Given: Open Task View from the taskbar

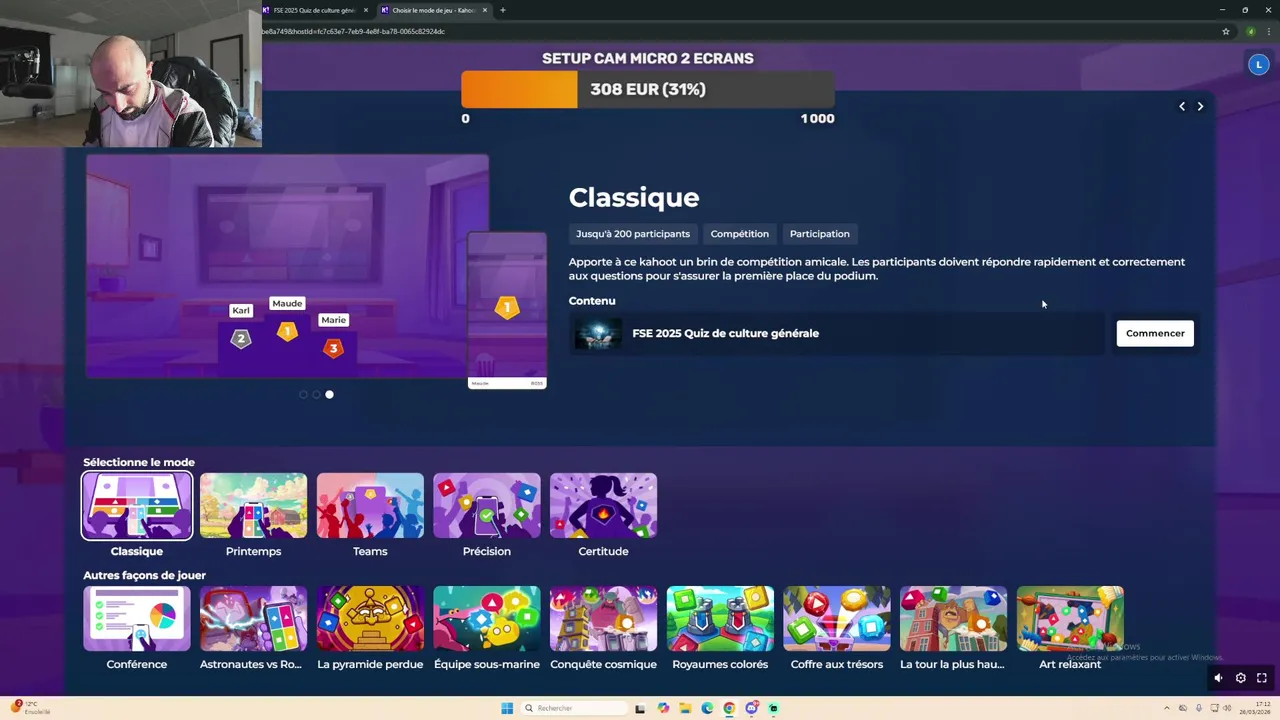Looking at the screenshot, I should [641, 708].
